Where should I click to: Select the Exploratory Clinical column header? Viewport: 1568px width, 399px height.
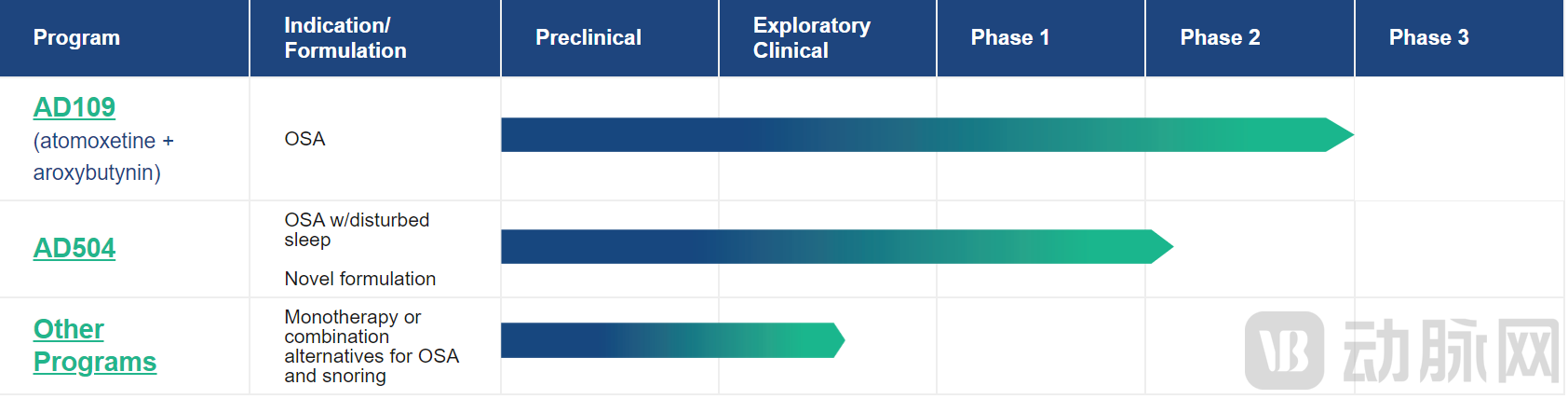pyautogui.click(x=812, y=38)
